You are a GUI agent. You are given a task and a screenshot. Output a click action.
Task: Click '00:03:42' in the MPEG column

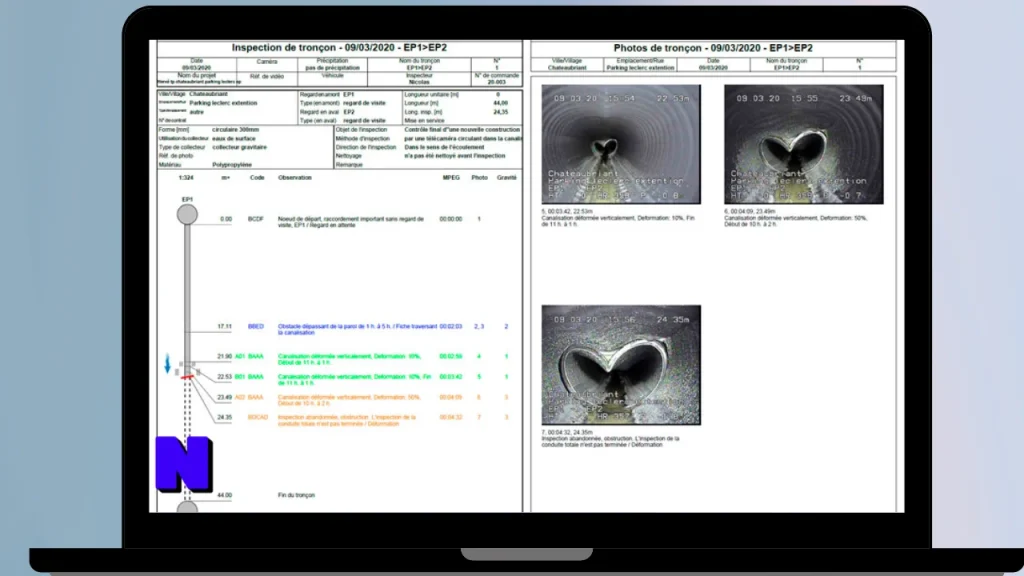[x=451, y=377]
